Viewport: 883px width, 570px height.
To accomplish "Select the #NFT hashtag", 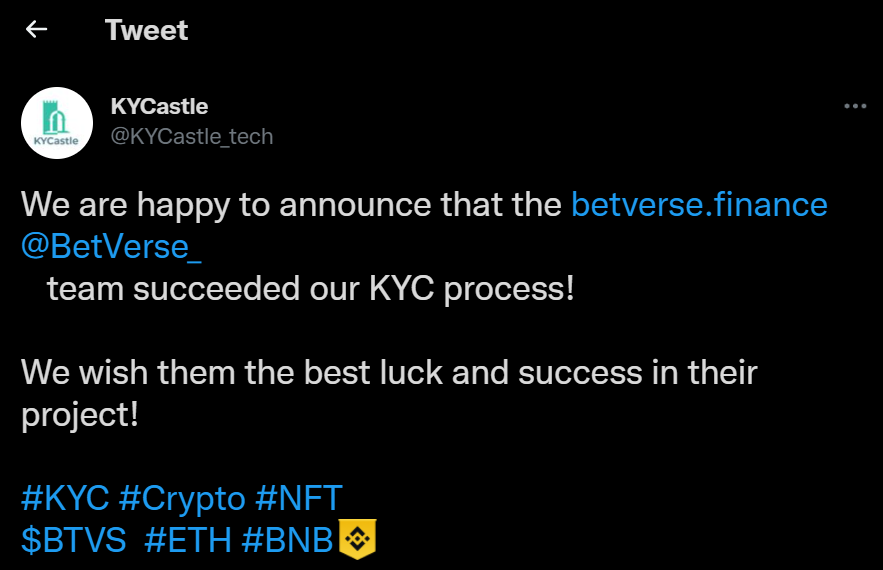I will 299,497.
